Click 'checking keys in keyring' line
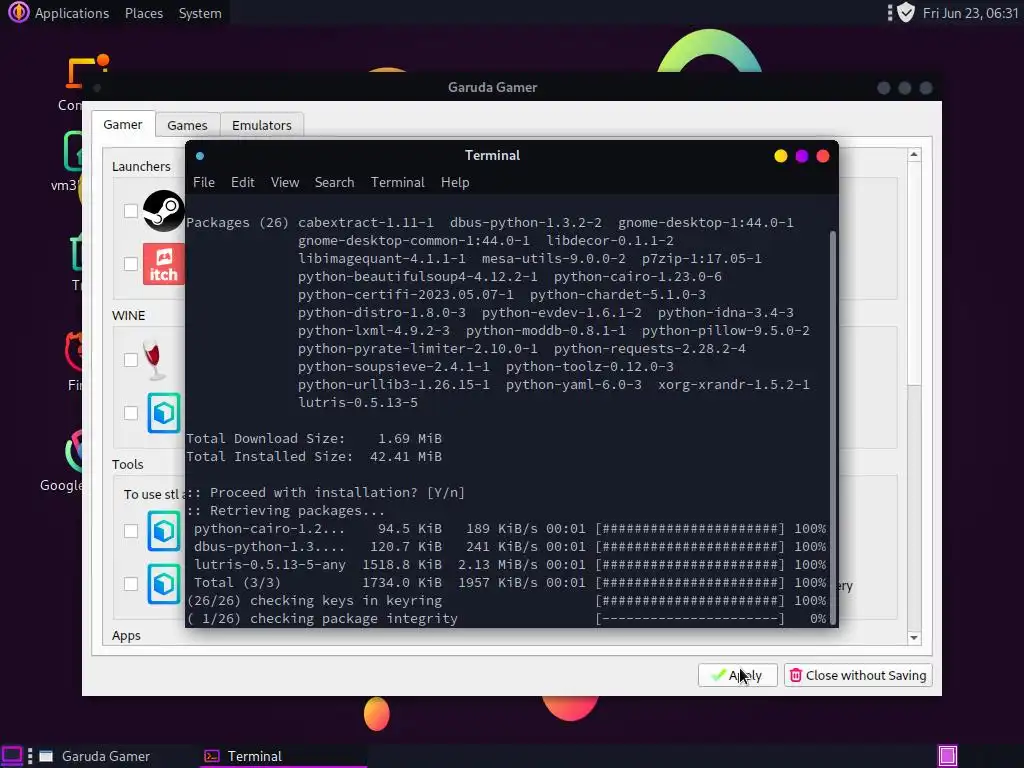This screenshot has height=768, width=1024. click(507, 600)
